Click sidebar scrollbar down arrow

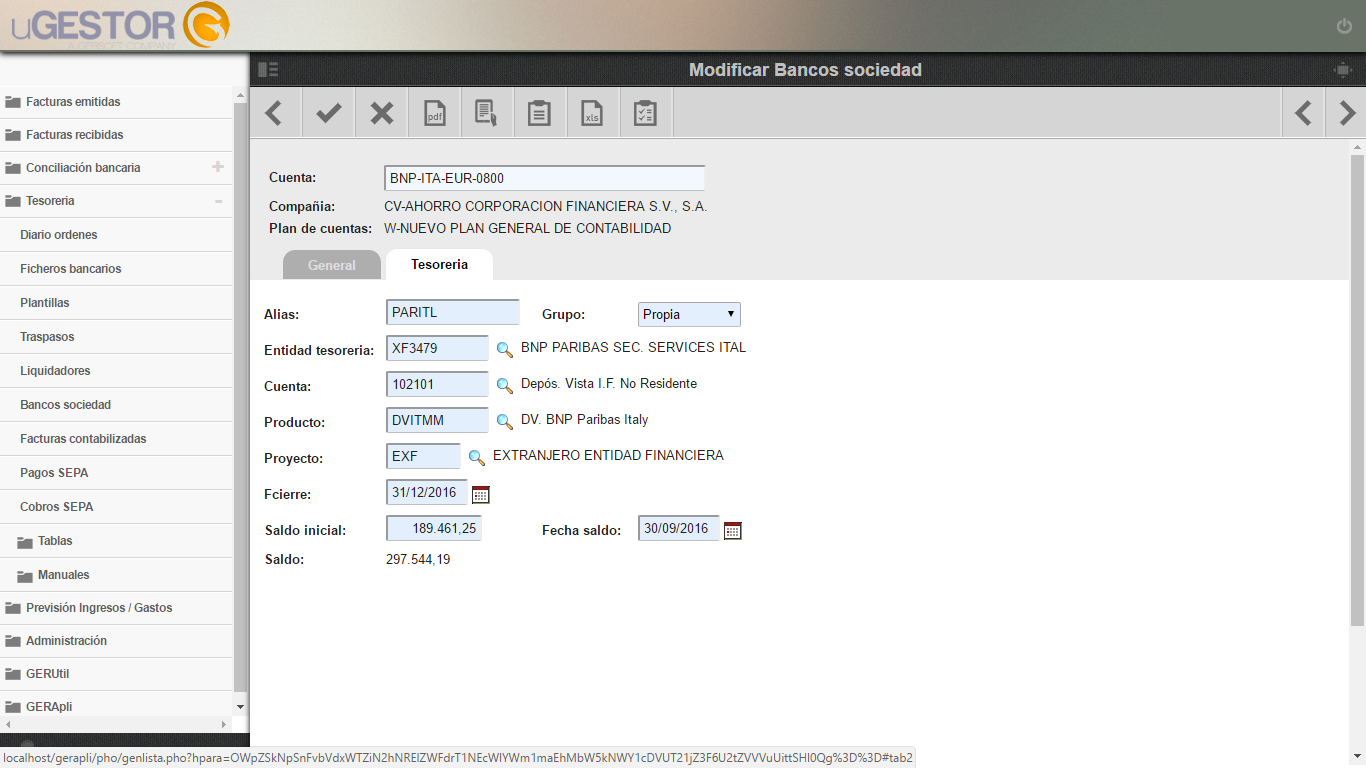click(x=240, y=706)
